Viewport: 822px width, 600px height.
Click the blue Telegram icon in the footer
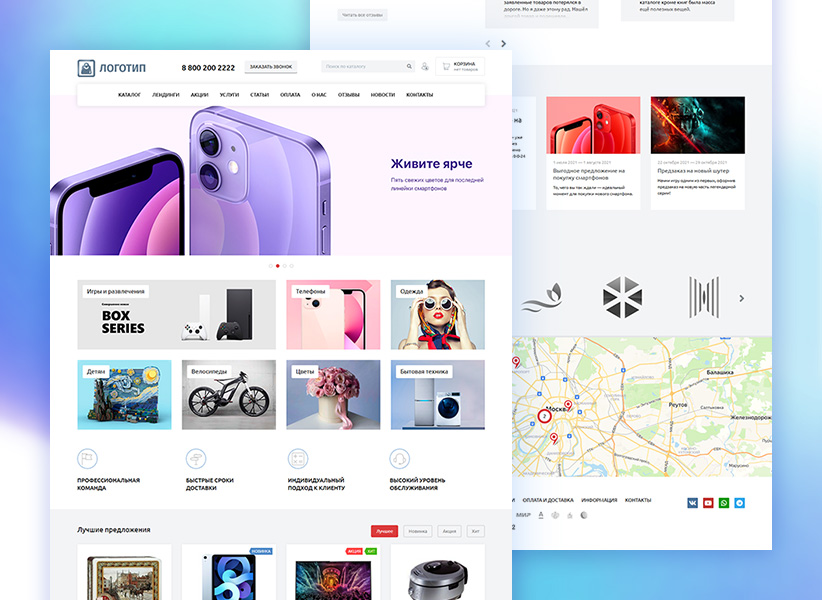coord(740,502)
